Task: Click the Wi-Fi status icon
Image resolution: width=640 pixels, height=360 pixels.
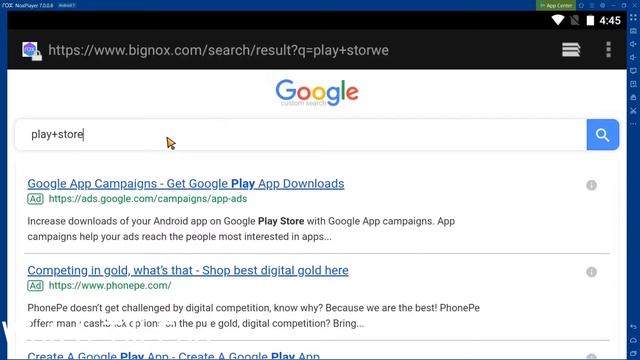Action: [x=558, y=20]
